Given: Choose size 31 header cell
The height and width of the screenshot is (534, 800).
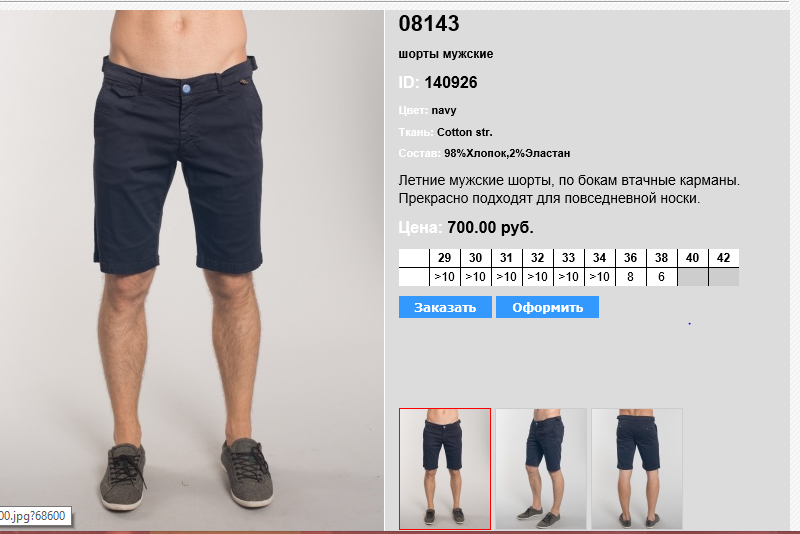Looking at the screenshot, I should [x=507, y=258].
